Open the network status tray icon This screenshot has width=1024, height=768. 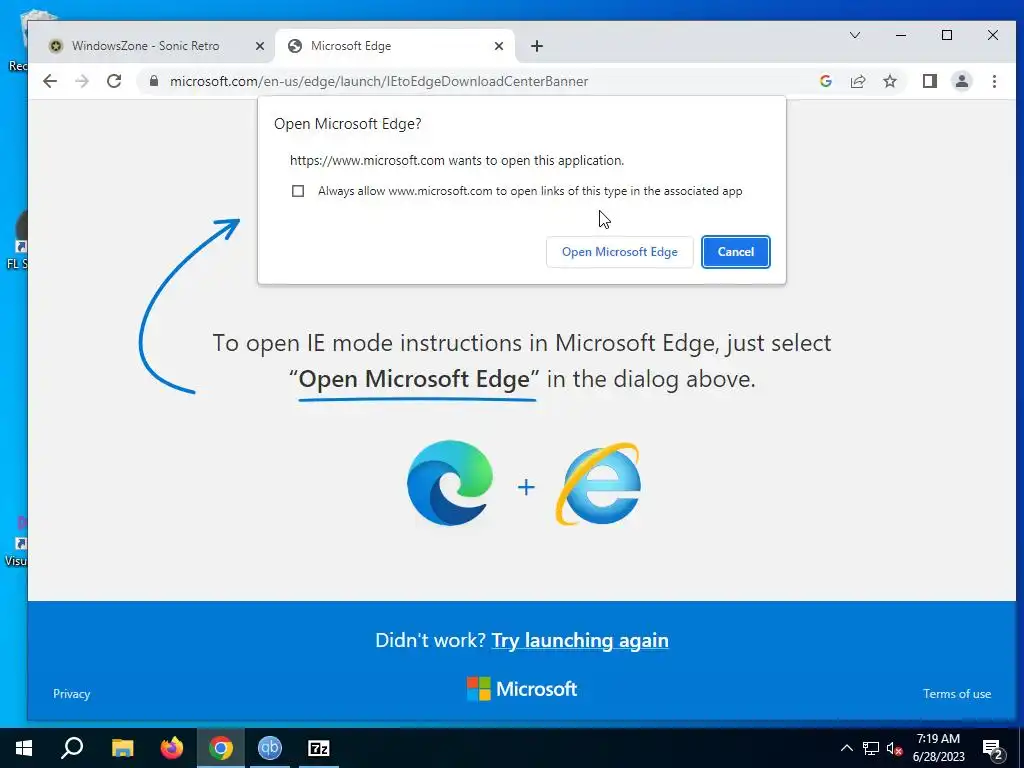click(x=871, y=748)
